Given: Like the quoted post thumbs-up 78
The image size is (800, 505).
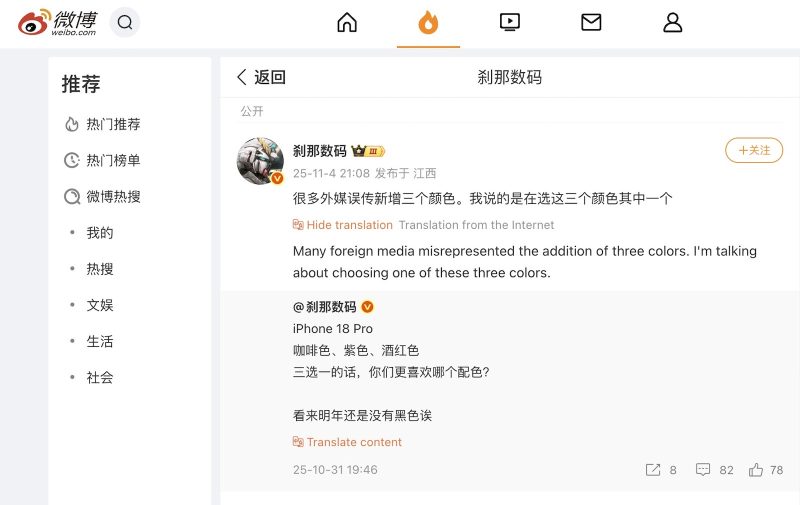Looking at the screenshot, I should [x=756, y=469].
